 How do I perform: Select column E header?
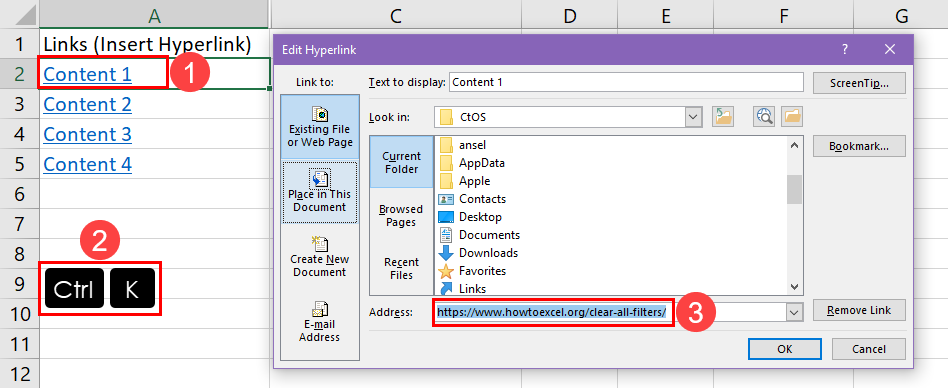point(666,15)
